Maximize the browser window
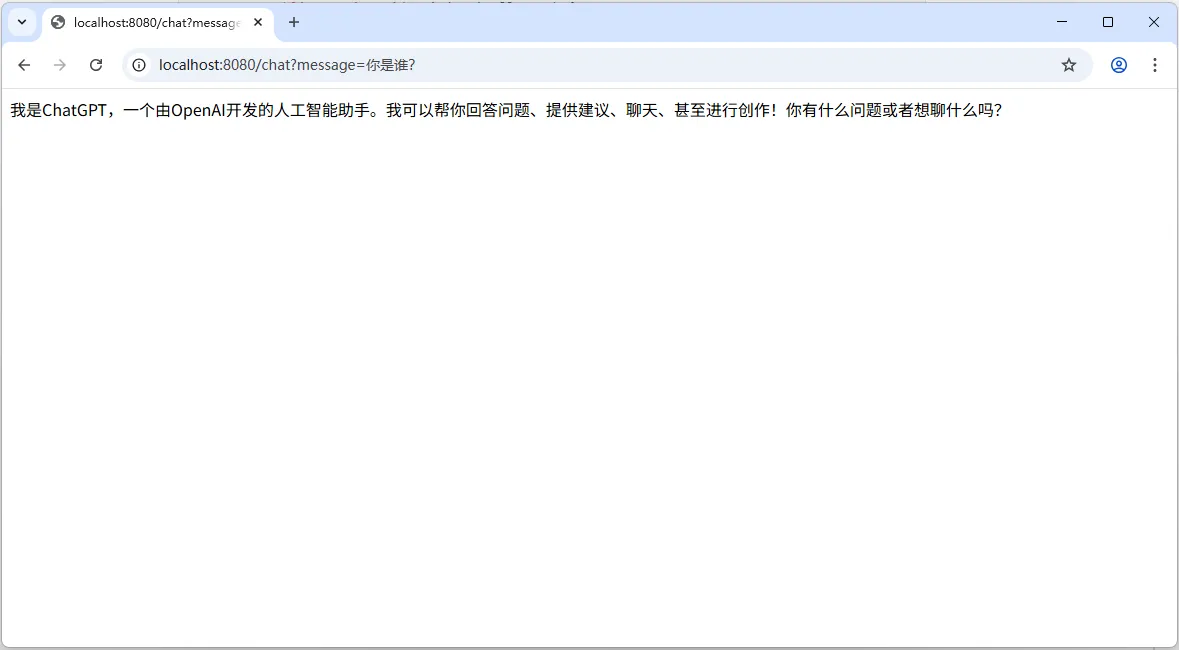Image resolution: width=1179 pixels, height=650 pixels. tap(1108, 22)
